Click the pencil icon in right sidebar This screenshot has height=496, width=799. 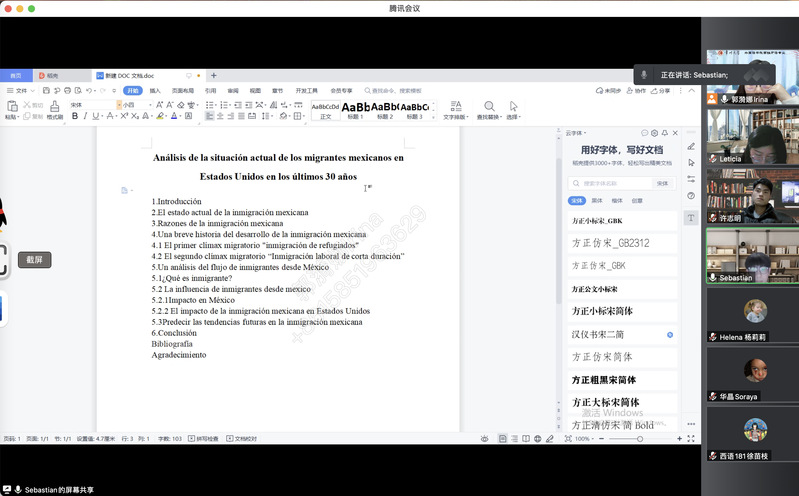point(691,146)
